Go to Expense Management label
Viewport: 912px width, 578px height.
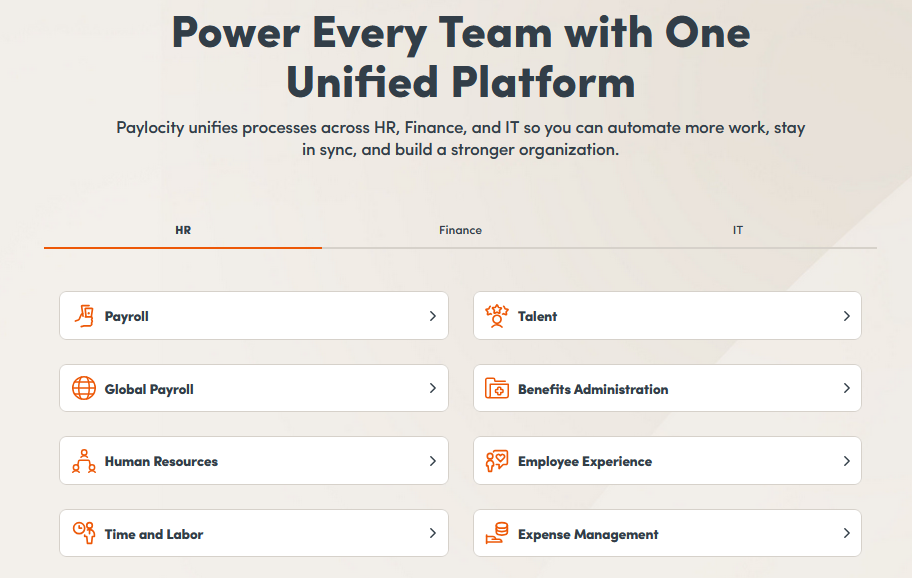[x=588, y=534]
